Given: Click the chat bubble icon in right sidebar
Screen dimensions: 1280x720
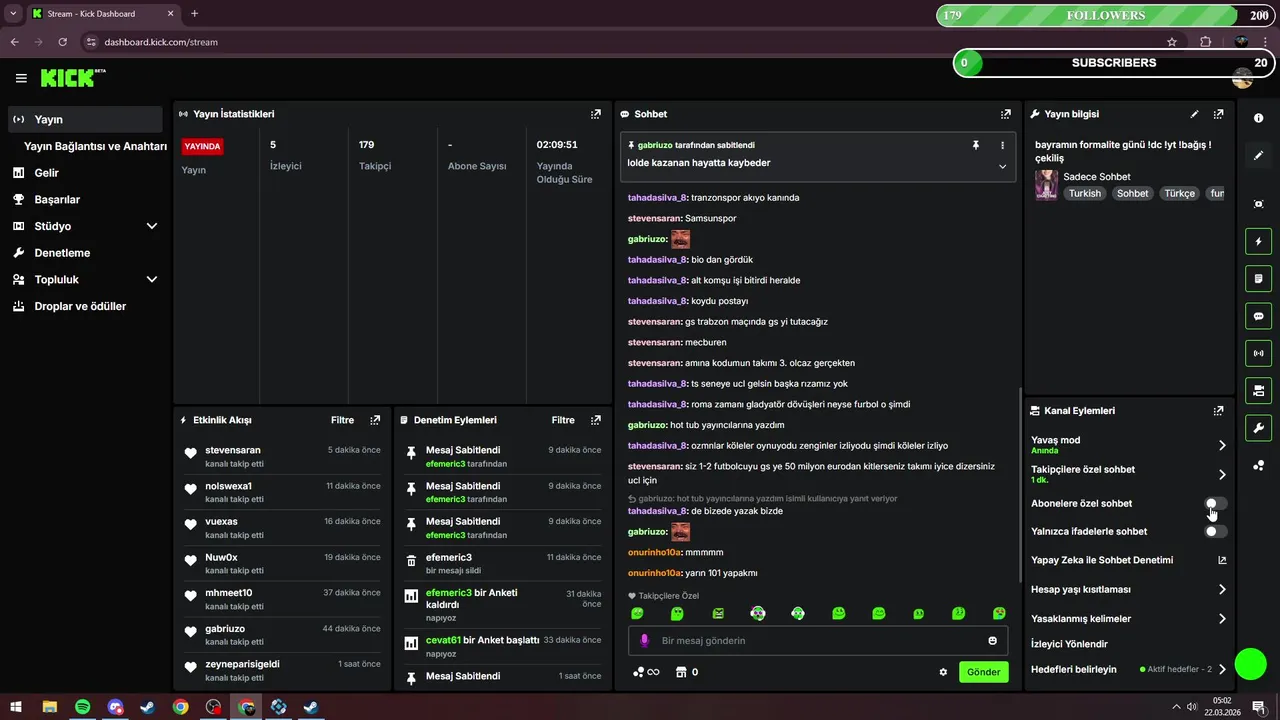Looking at the screenshot, I should 1258,316.
